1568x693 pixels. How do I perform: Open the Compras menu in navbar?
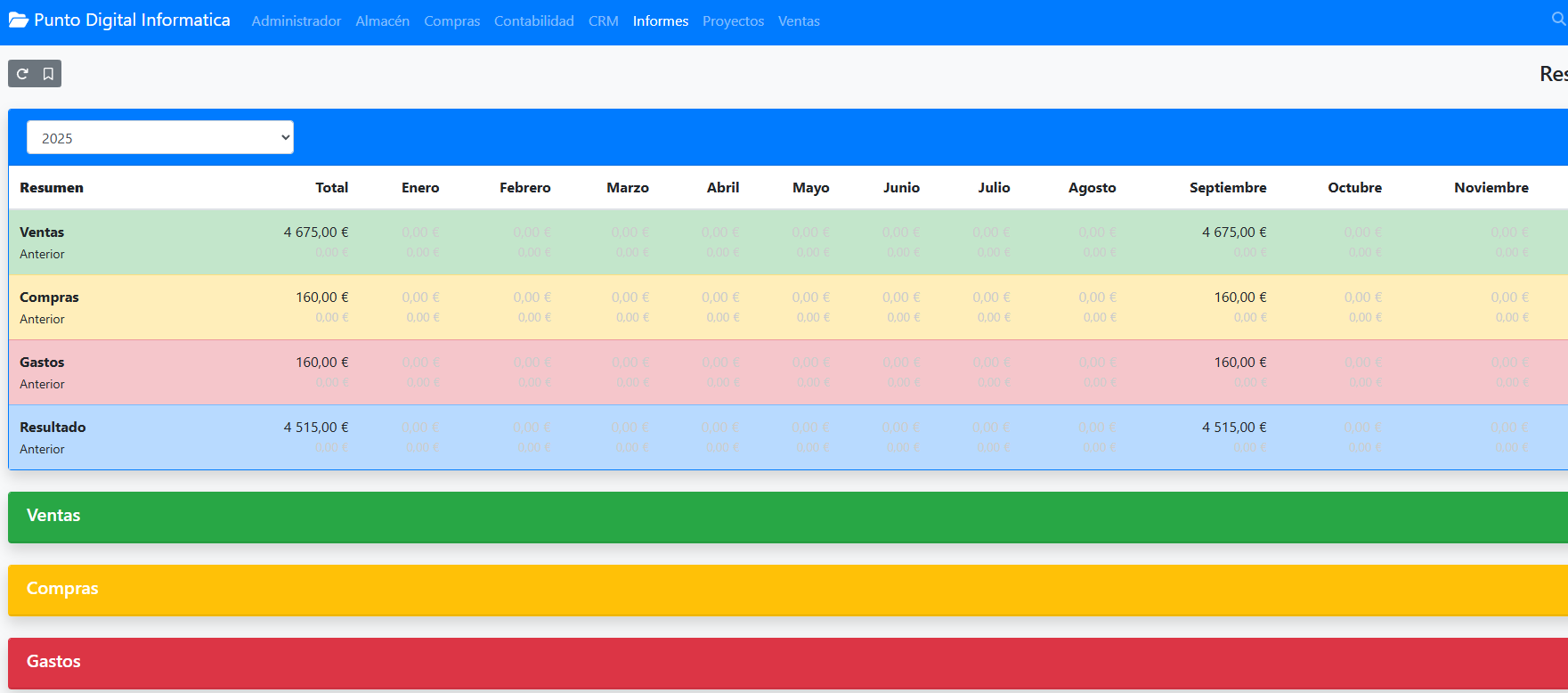[451, 21]
